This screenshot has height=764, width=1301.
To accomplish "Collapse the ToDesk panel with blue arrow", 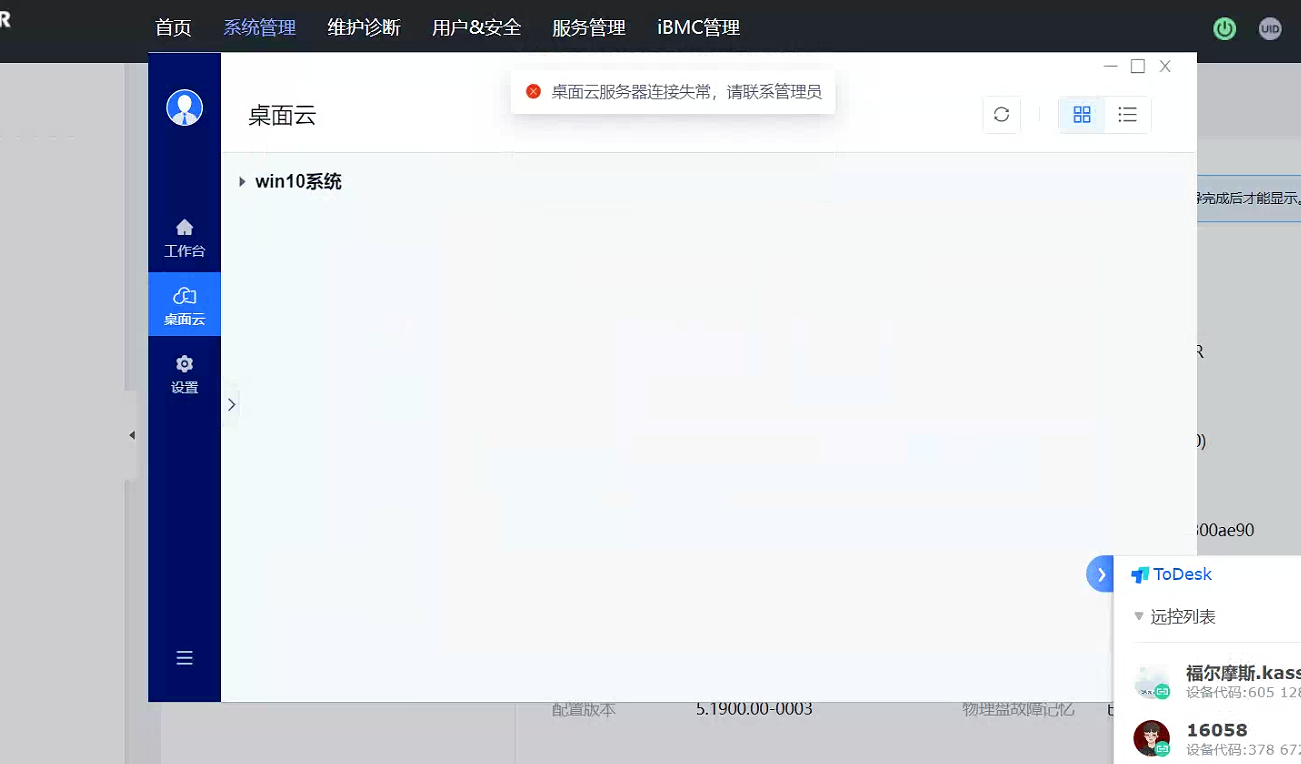I will [x=1100, y=574].
